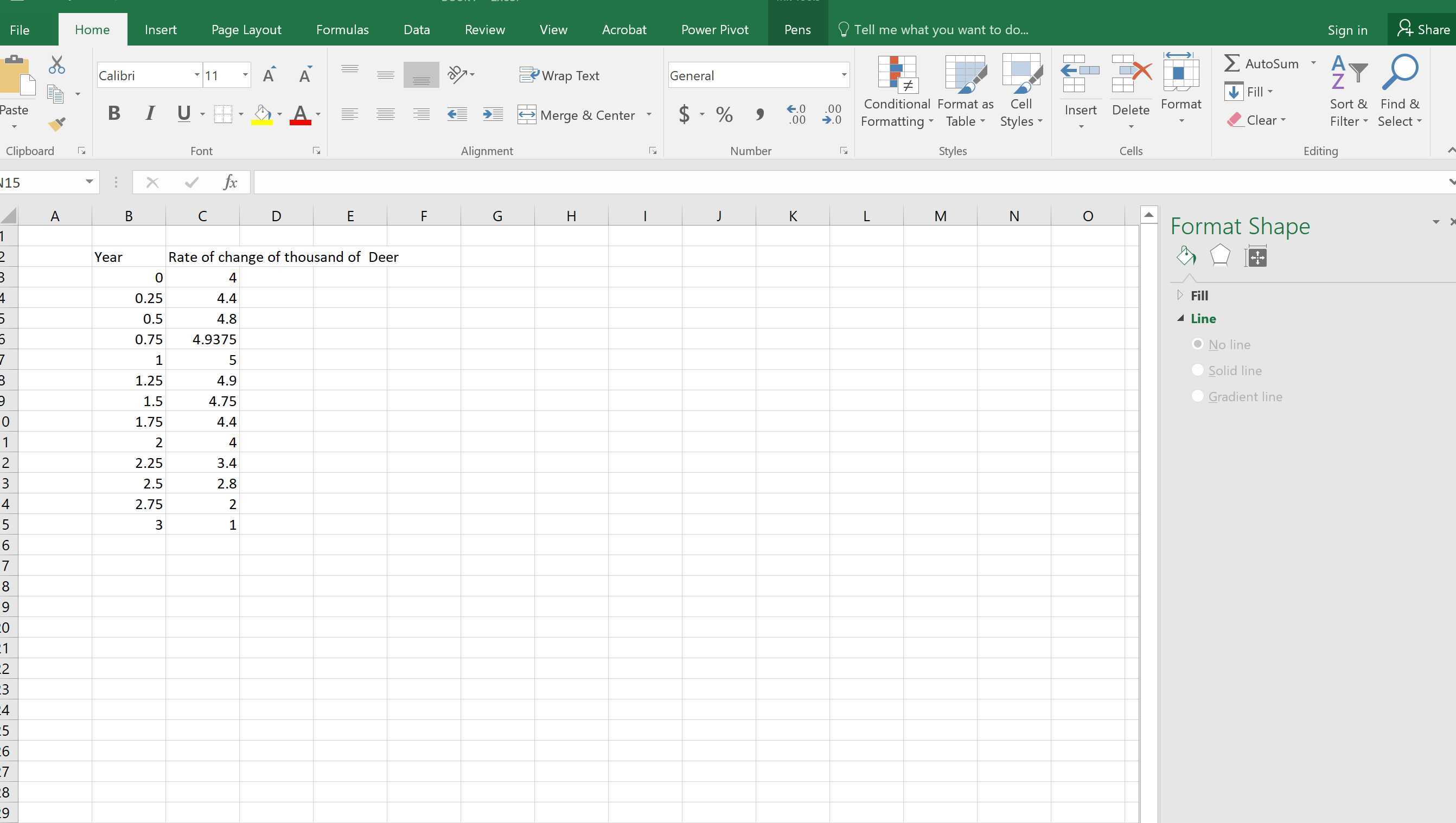This screenshot has width=1456, height=823.
Task: Select the No line radio option
Action: click(1197, 344)
